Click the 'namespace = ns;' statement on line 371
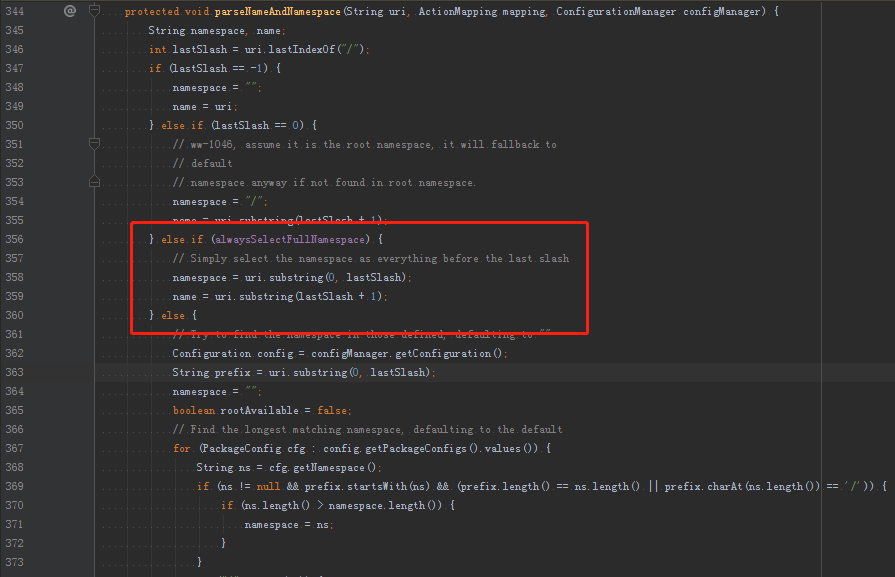 [x=289, y=524]
